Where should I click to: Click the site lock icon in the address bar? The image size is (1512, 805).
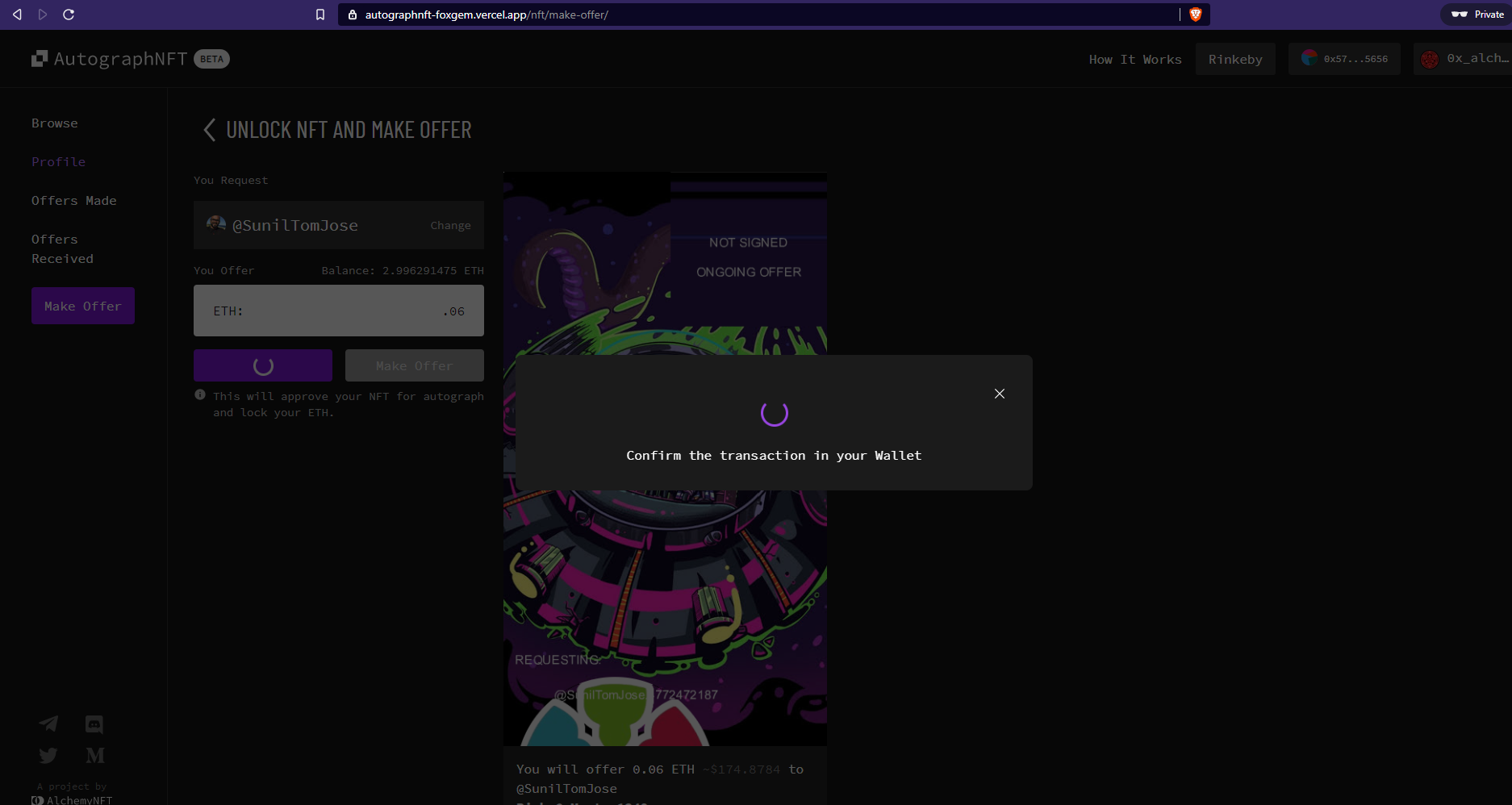[353, 15]
